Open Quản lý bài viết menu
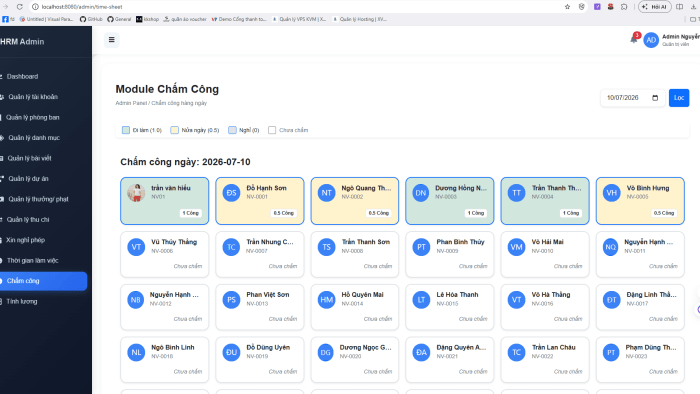The image size is (700, 394). pos(29,158)
